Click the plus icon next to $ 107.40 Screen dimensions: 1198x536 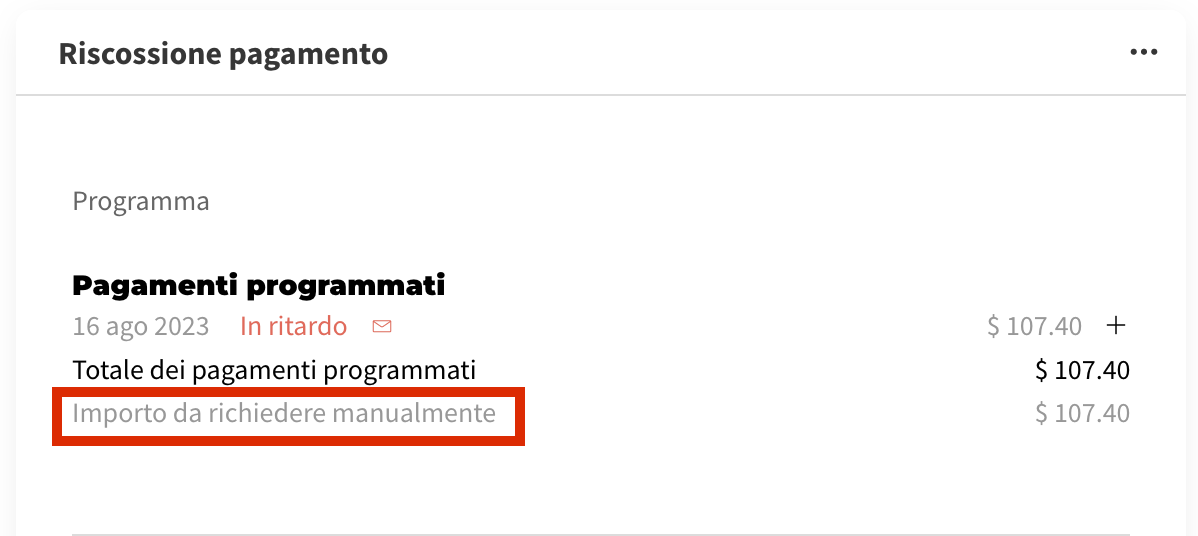pyautogui.click(x=1116, y=325)
